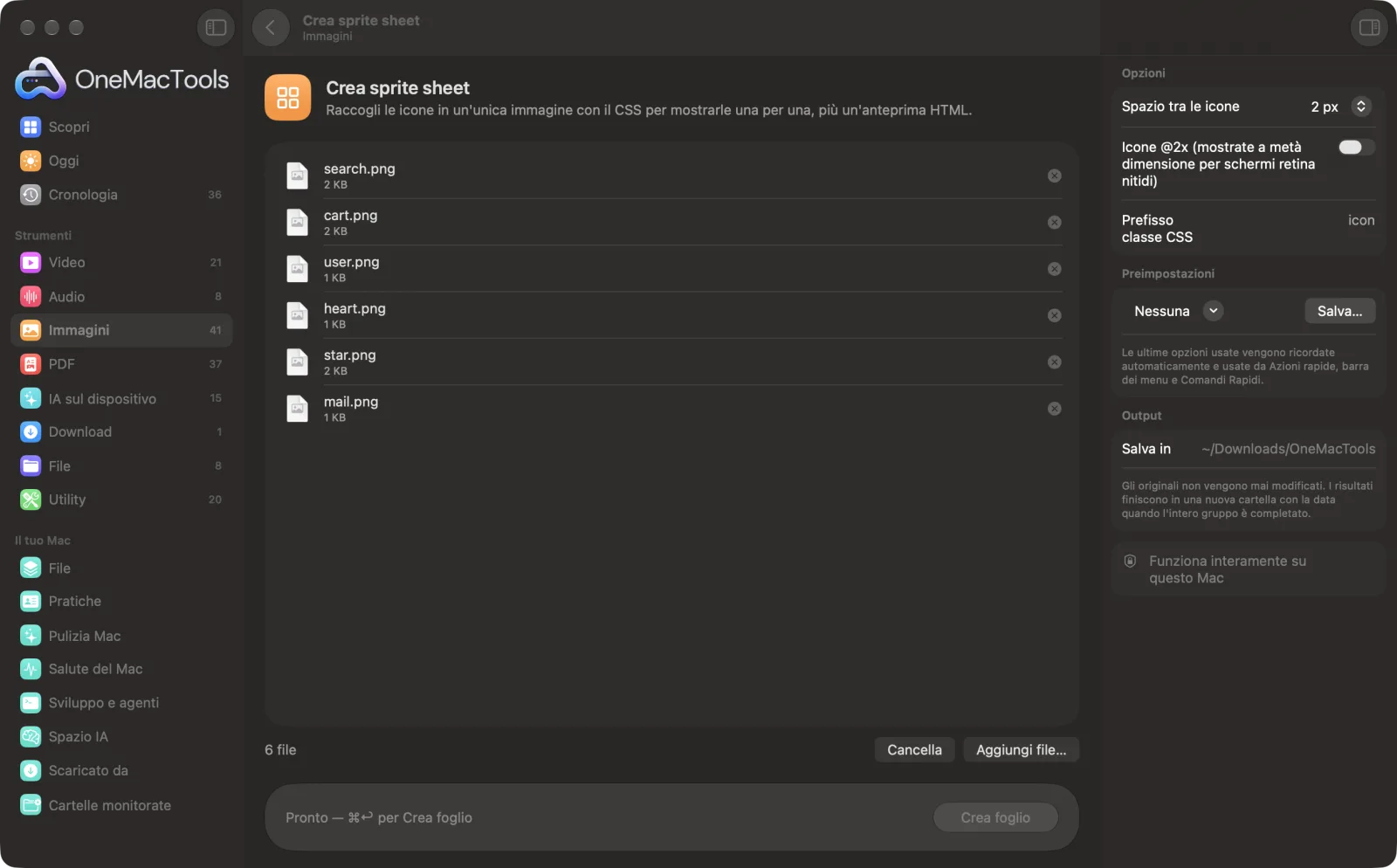Toggle the right inspector panel icon
Screen dimensions: 1397x868
[1369, 28]
